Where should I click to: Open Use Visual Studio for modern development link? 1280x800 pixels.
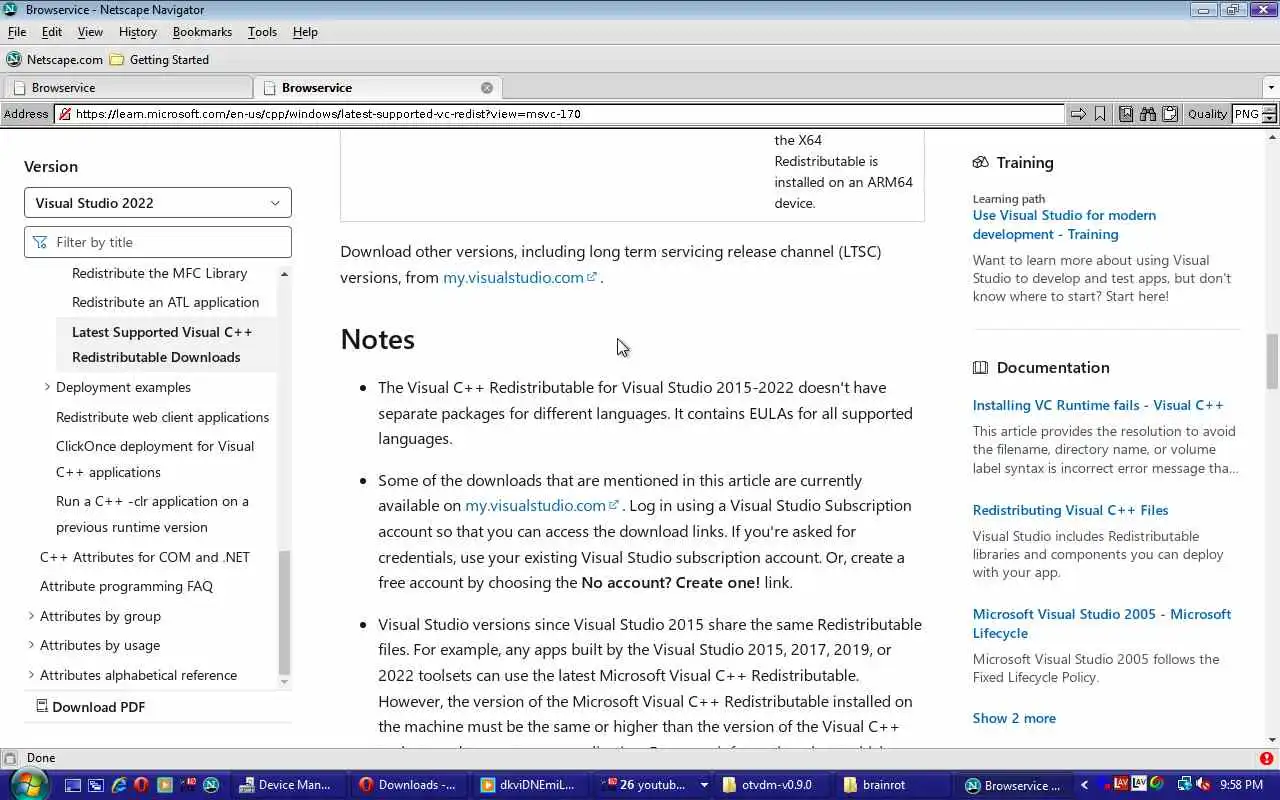click(1064, 225)
